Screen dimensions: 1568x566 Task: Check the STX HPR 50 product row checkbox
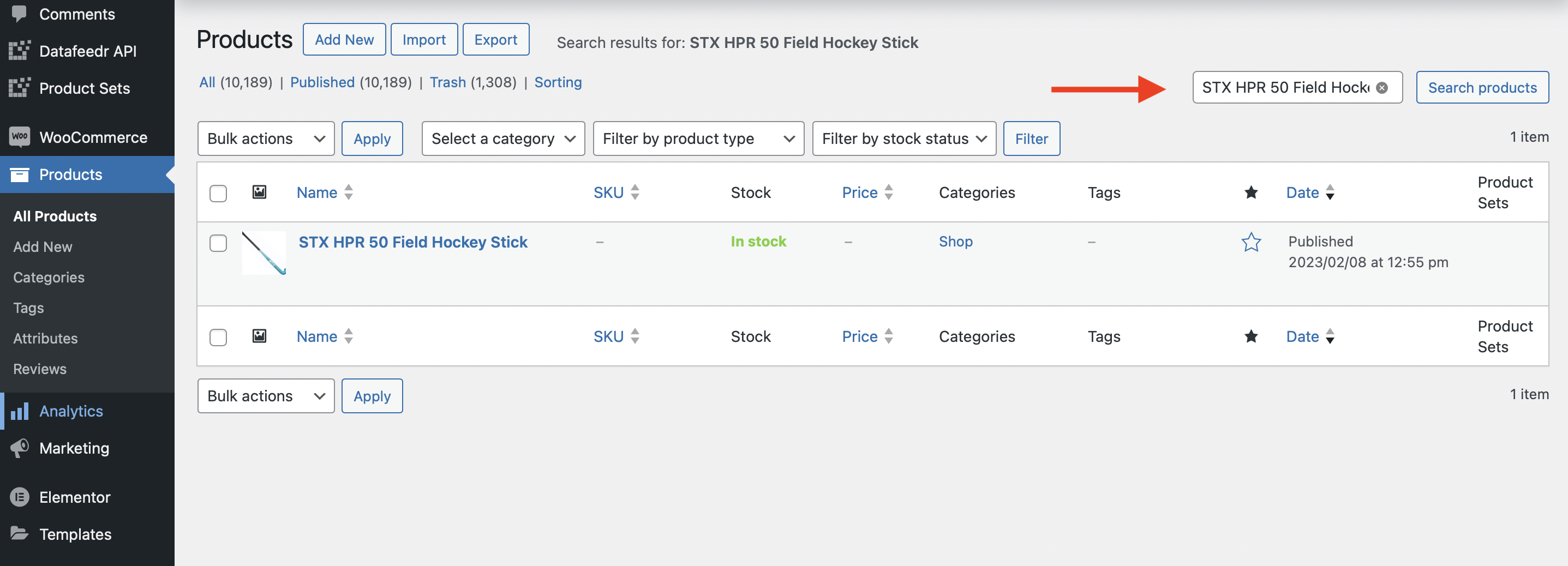click(218, 243)
